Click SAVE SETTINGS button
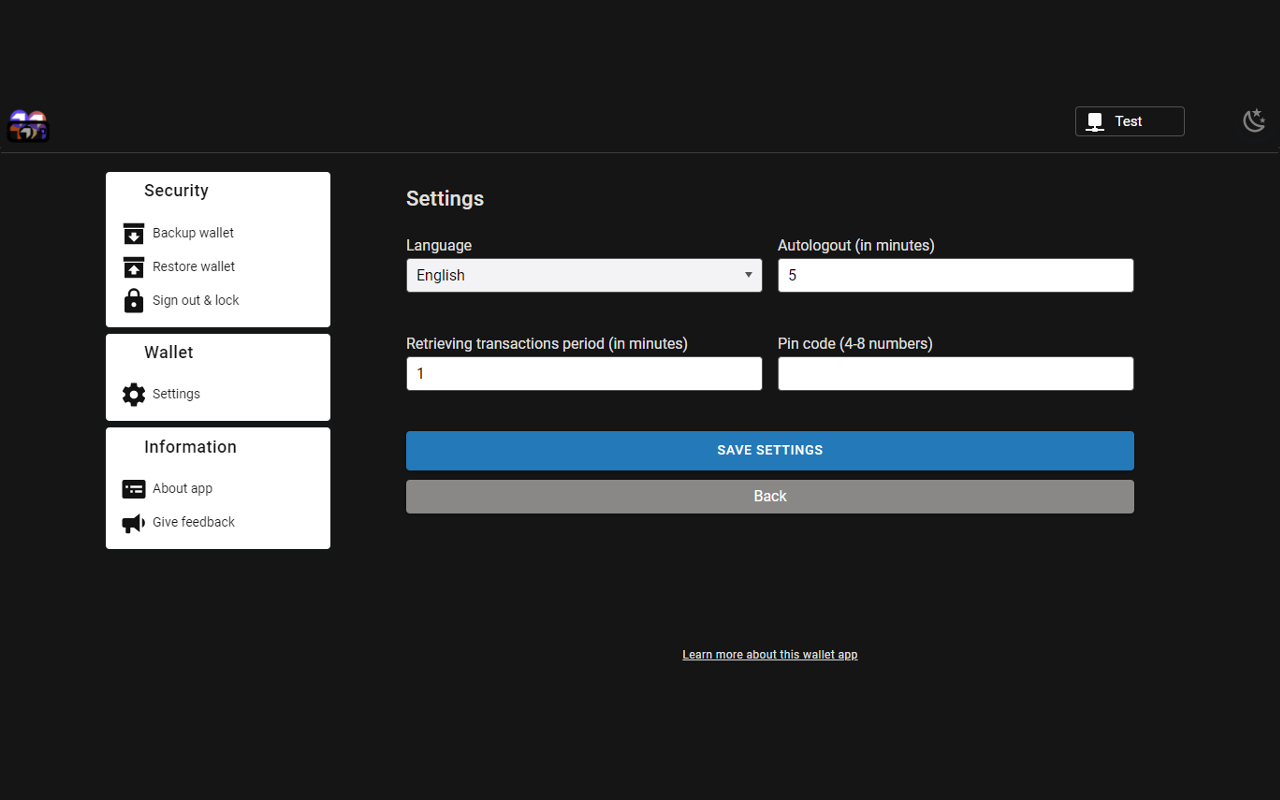The height and width of the screenshot is (800, 1280). pos(770,451)
